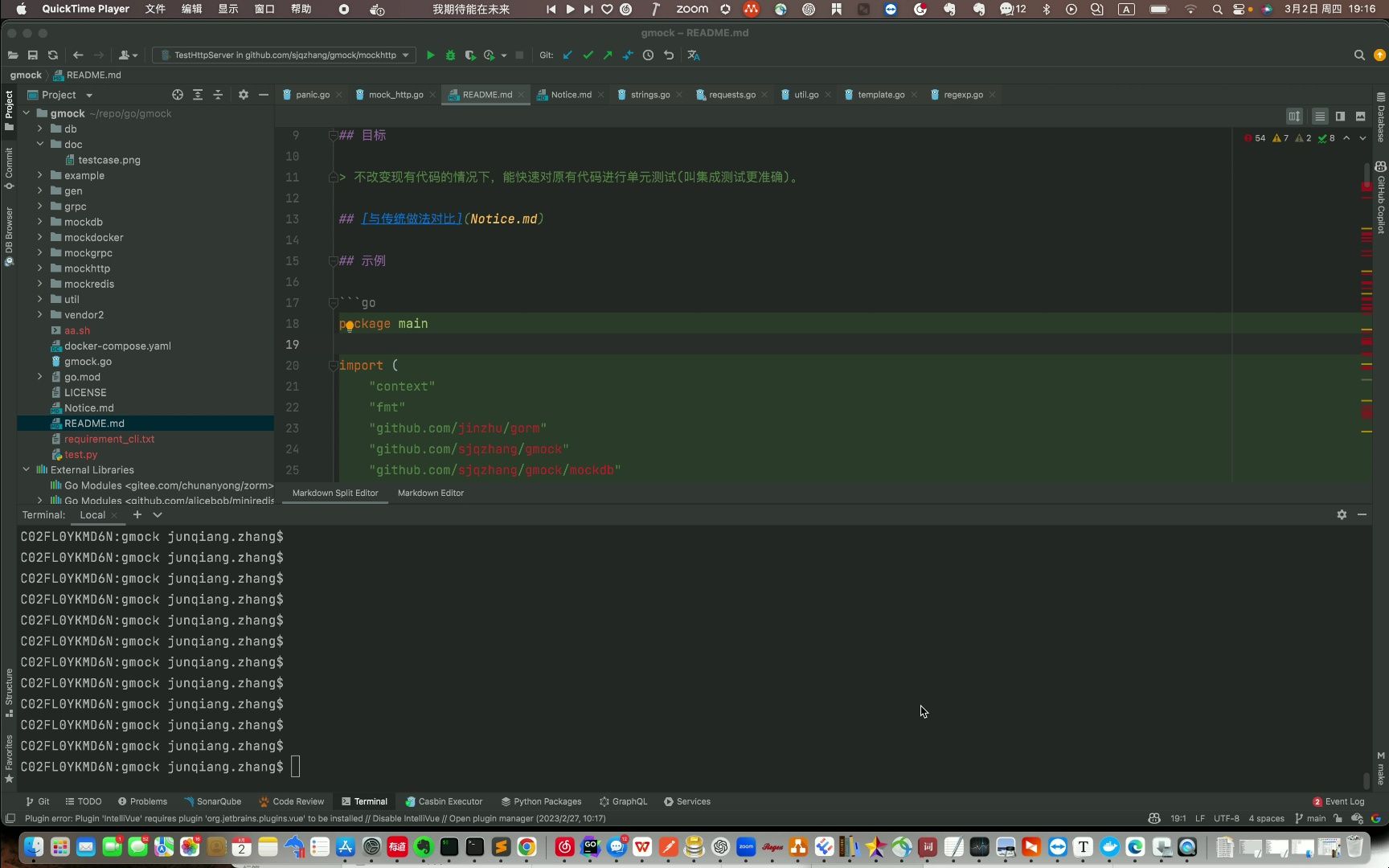Open the Commit tool window
Image resolution: width=1389 pixels, height=868 pixels.
tap(9, 168)
